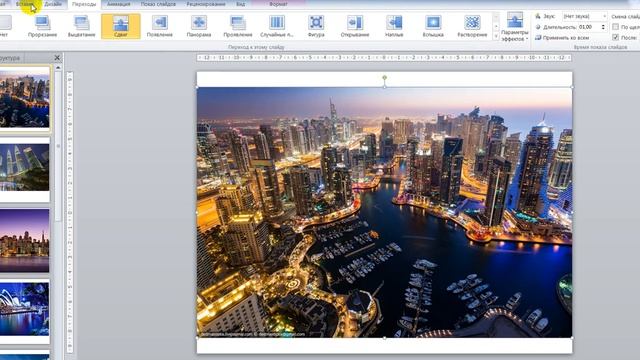Select the Sydney Opera House slide thumbnail
This screenshot has height=360, width=640.
point(24,311)
